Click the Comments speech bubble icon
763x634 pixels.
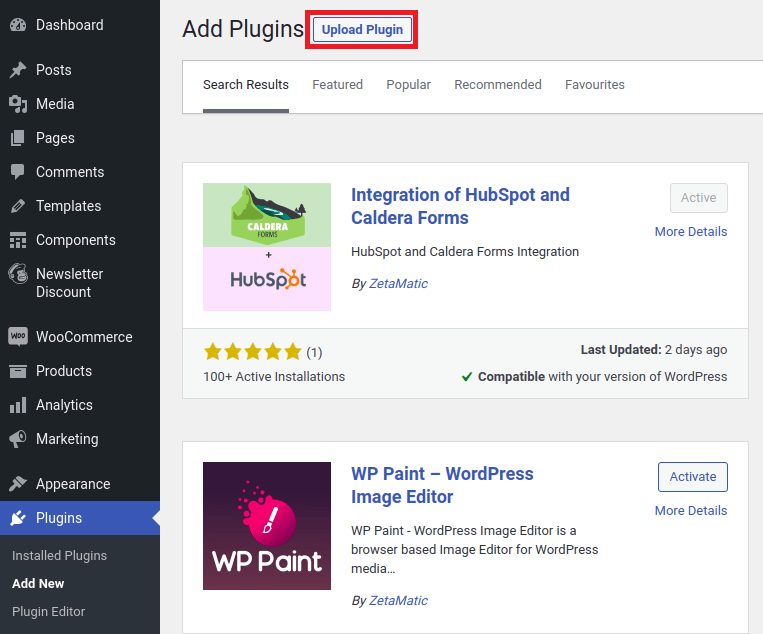tap(18, 172)
